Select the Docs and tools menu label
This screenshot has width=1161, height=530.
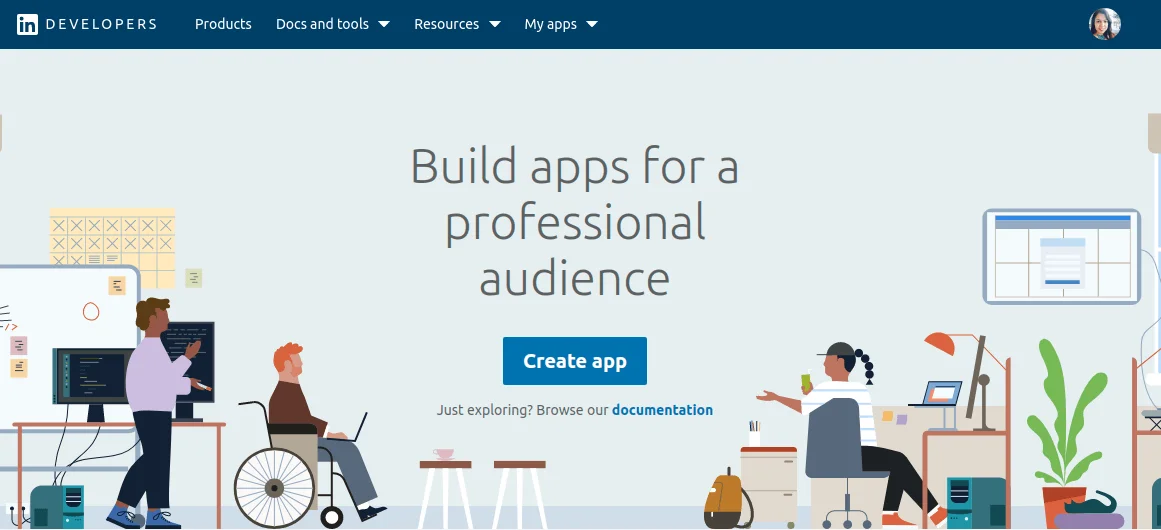322,24
